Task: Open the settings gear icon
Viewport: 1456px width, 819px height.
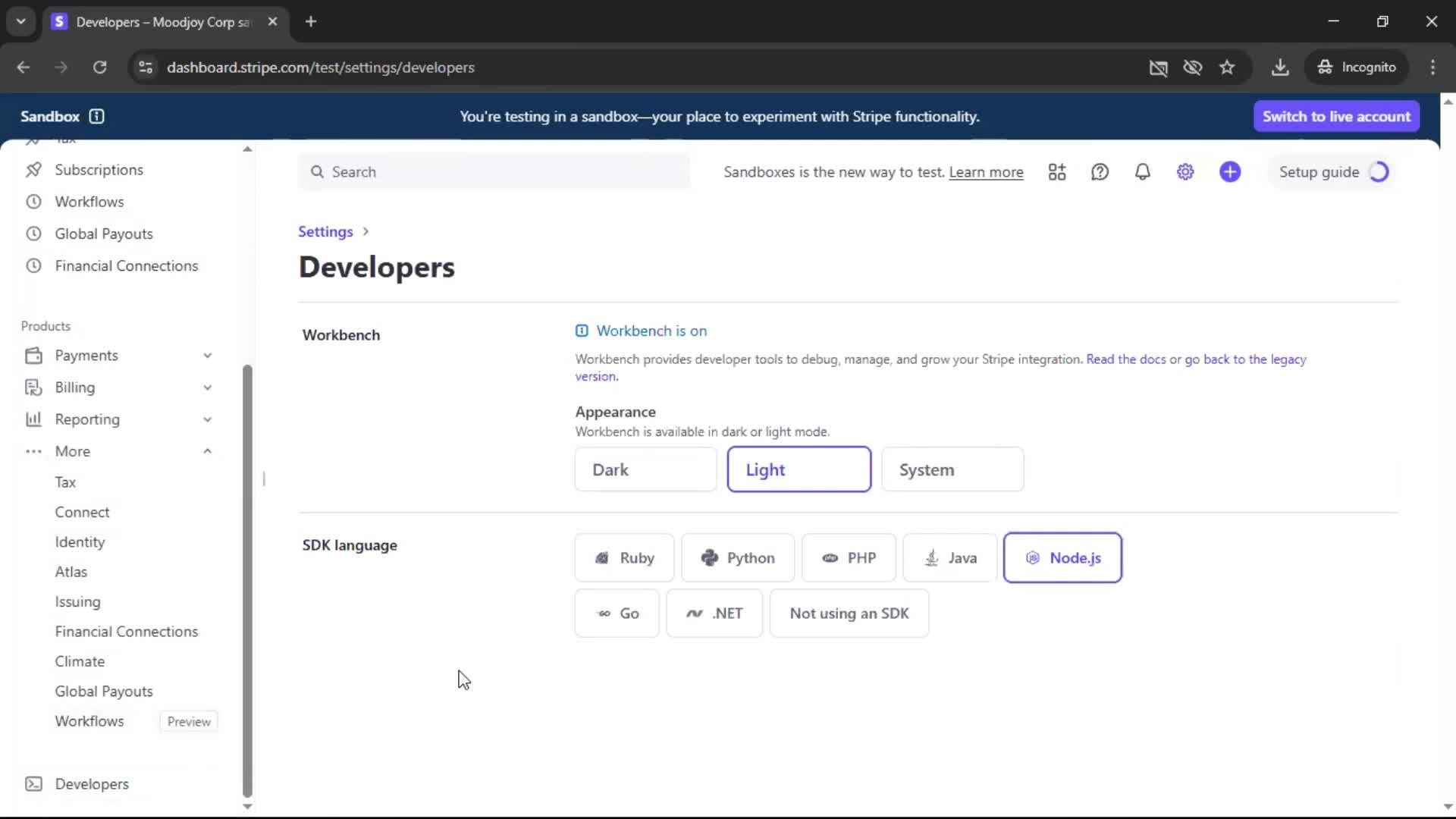Action: [1185, 172]
